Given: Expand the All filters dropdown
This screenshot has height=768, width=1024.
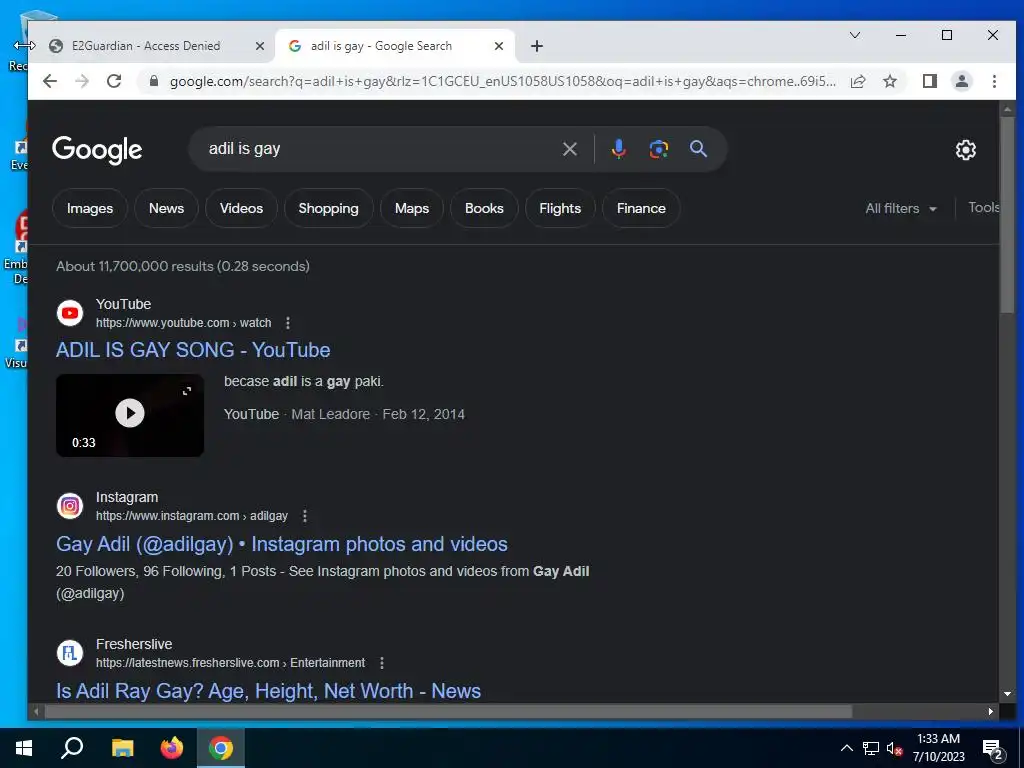Looking at the screenshot, I should click(901, 208).
